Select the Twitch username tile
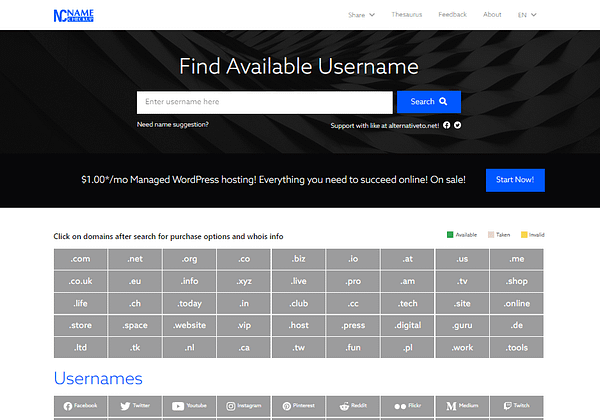The image size is (600, 420). (516, 407)
